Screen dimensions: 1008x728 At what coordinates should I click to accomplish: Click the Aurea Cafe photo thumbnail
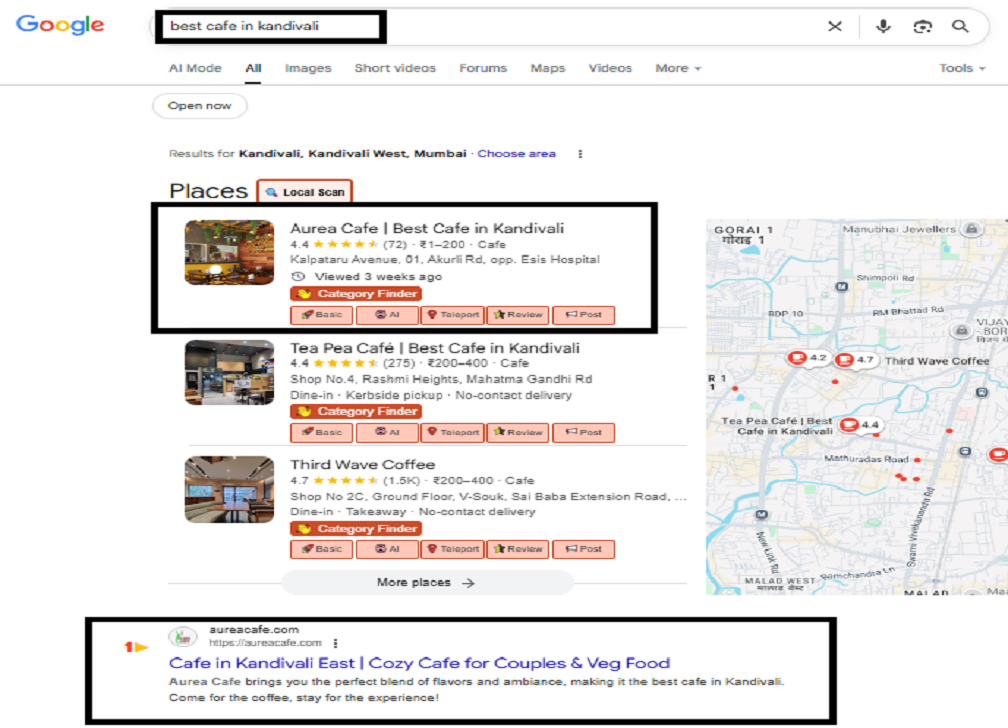229,253
